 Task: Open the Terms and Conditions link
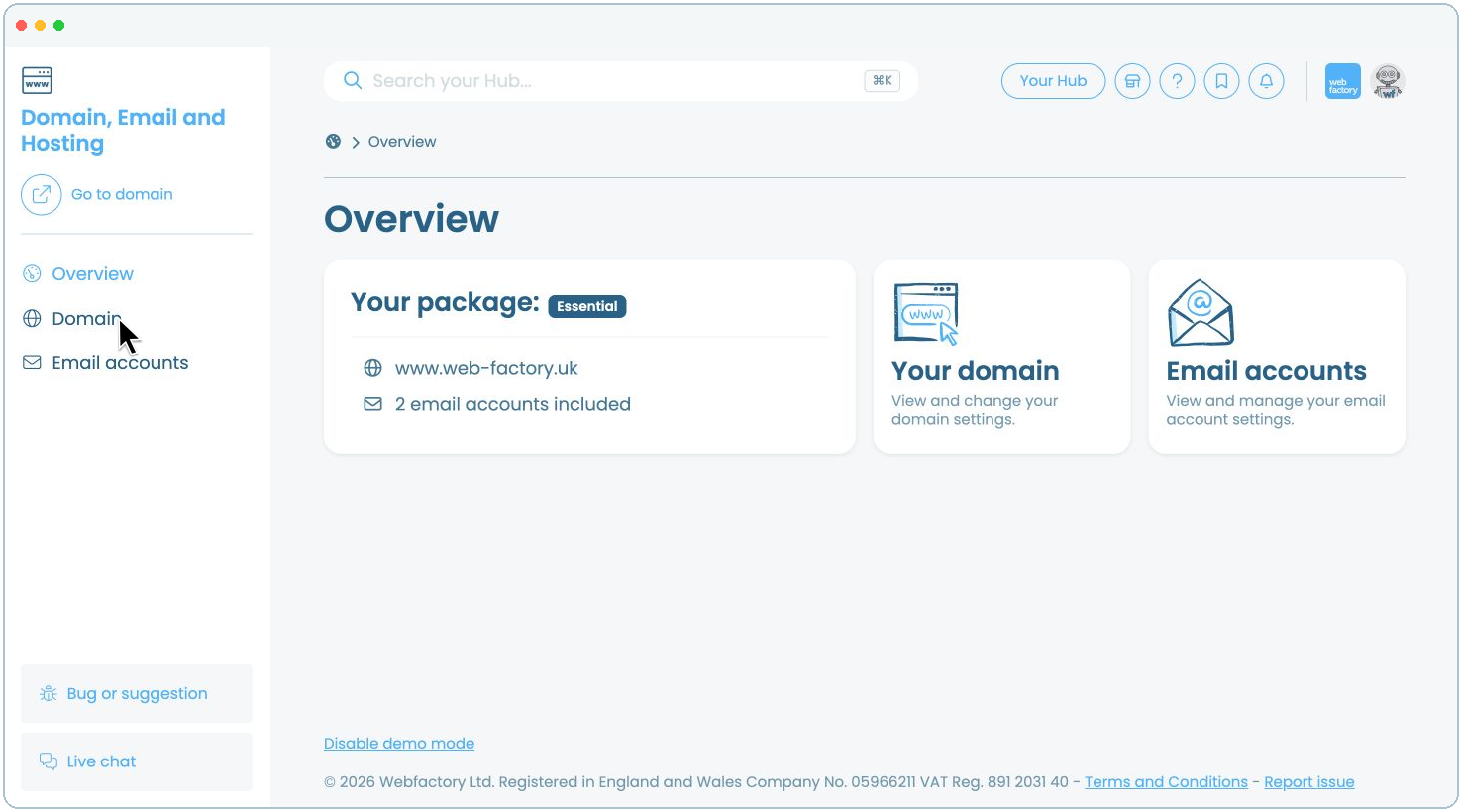coord(1166,782)
